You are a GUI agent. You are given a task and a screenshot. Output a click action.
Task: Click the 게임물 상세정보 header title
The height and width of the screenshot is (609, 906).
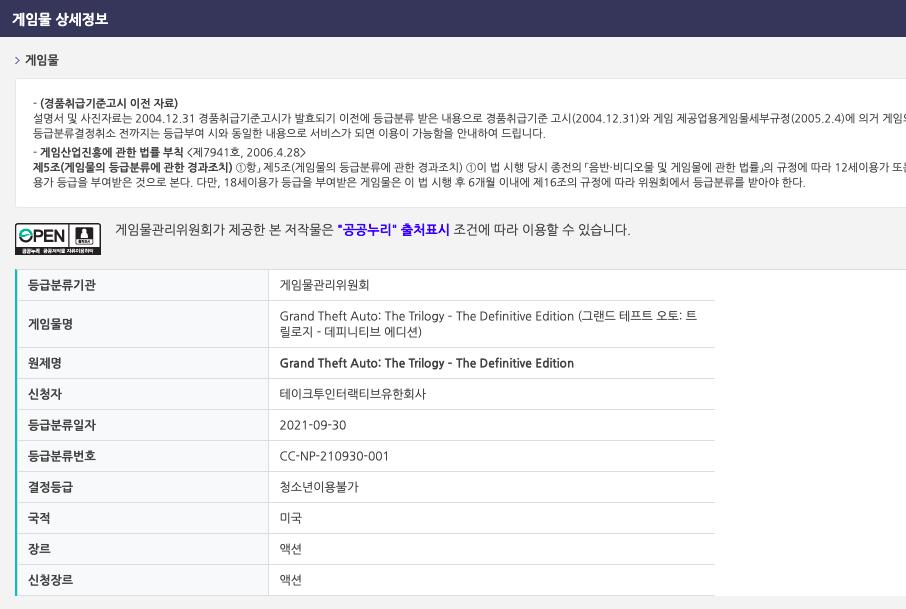[x=60, y=19]
